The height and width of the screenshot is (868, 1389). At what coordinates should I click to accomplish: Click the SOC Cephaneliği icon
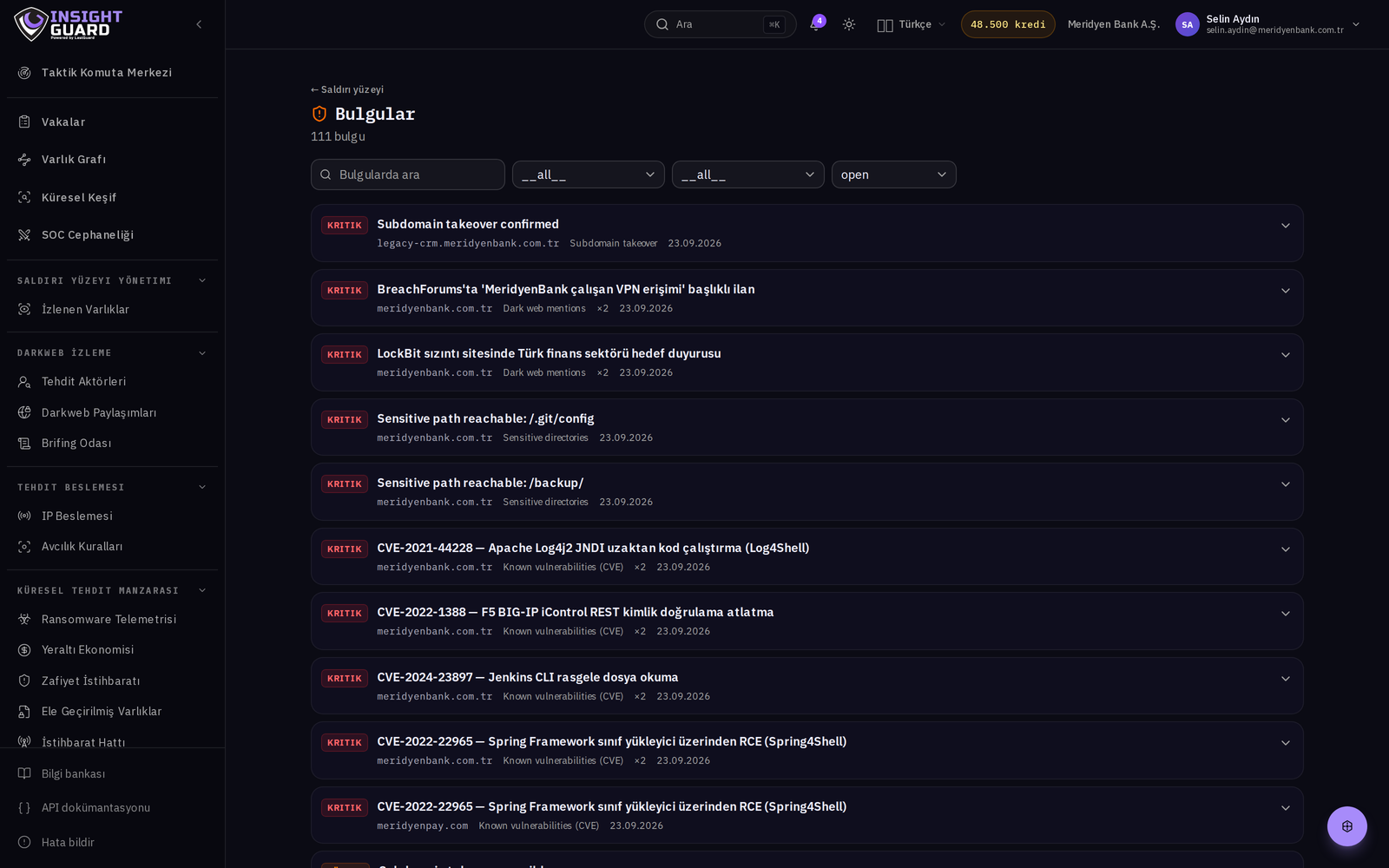(x=24, y=235)
